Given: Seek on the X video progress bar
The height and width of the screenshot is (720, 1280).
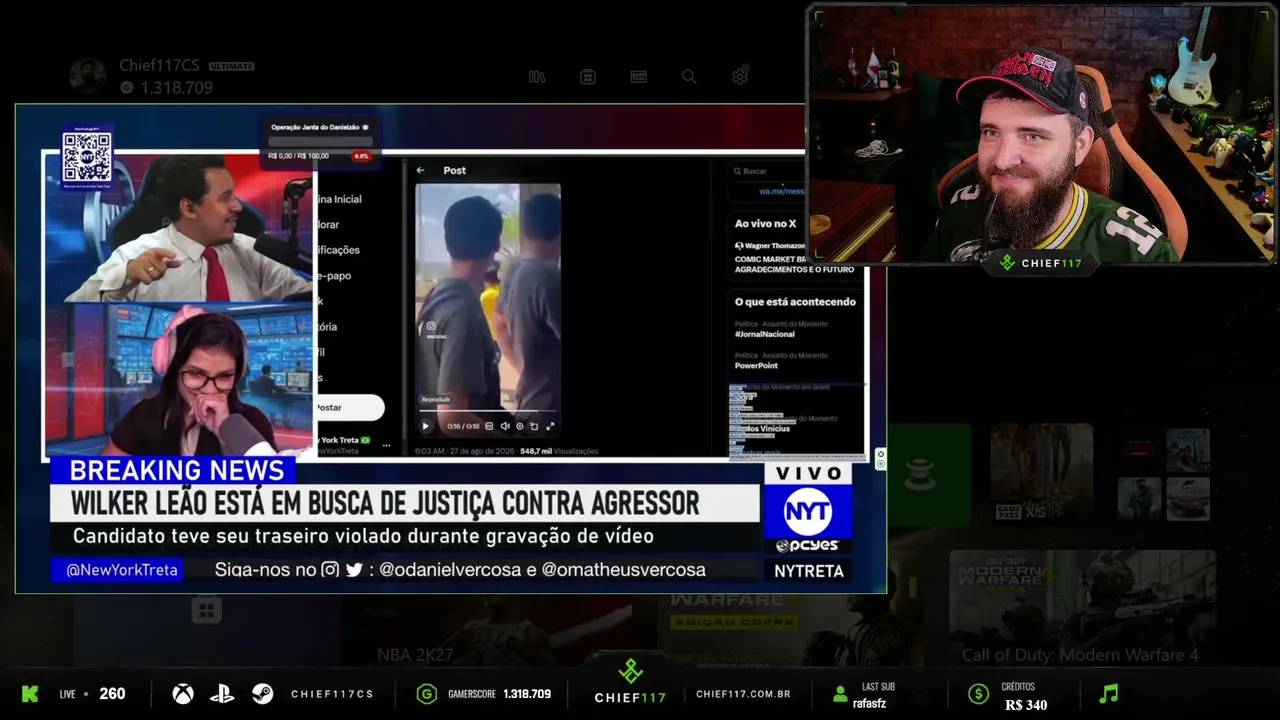Looking at the screenshot, I should click(x=487, y=410).
